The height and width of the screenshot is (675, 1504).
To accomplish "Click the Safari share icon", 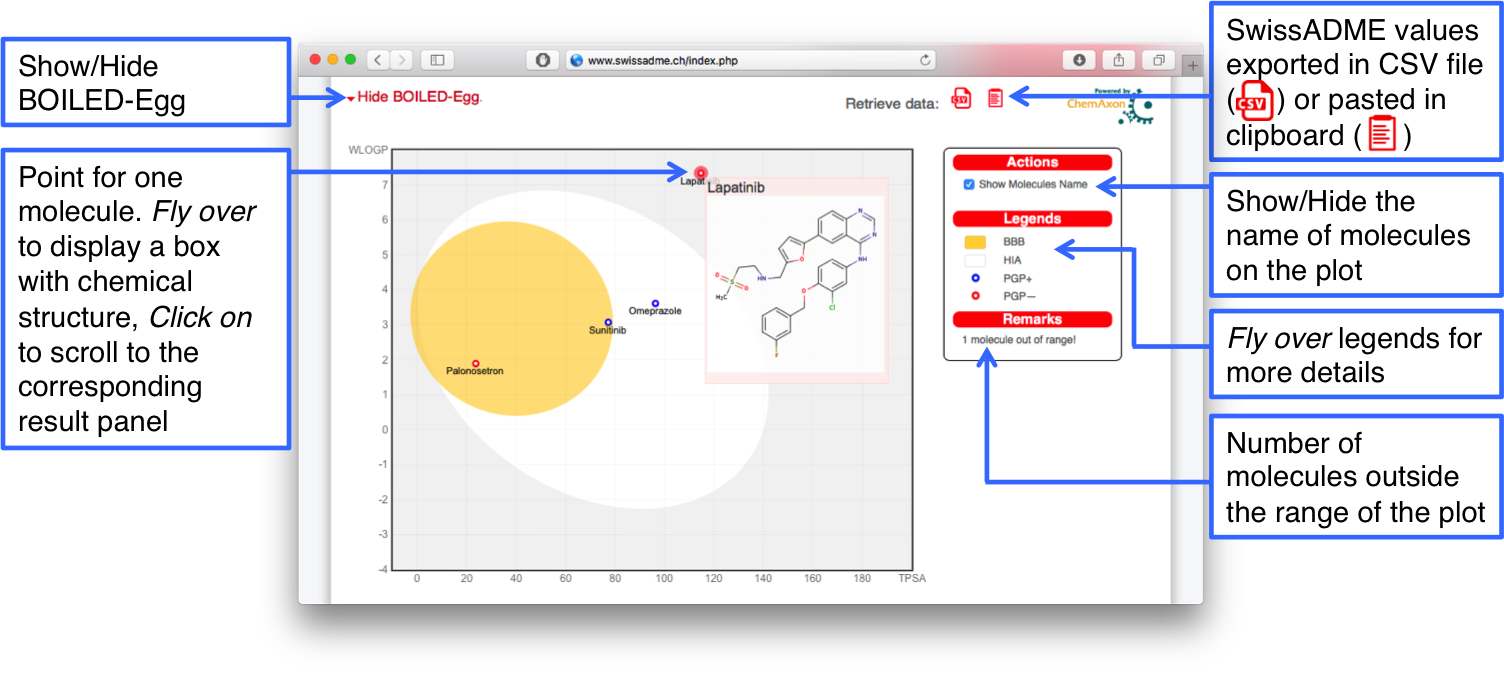I will coord(1118,60).
